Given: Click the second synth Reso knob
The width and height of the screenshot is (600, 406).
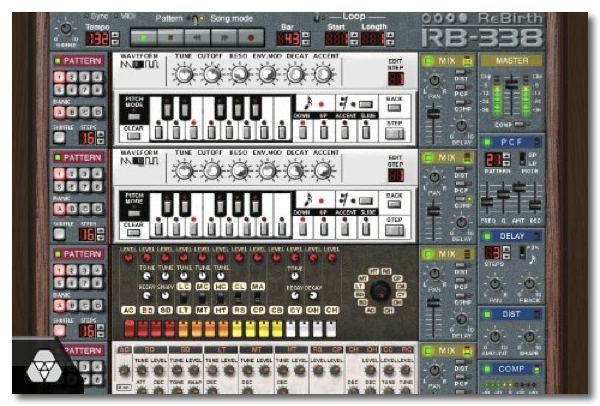Looking at the screenshot, I should [x=240, y=170].
